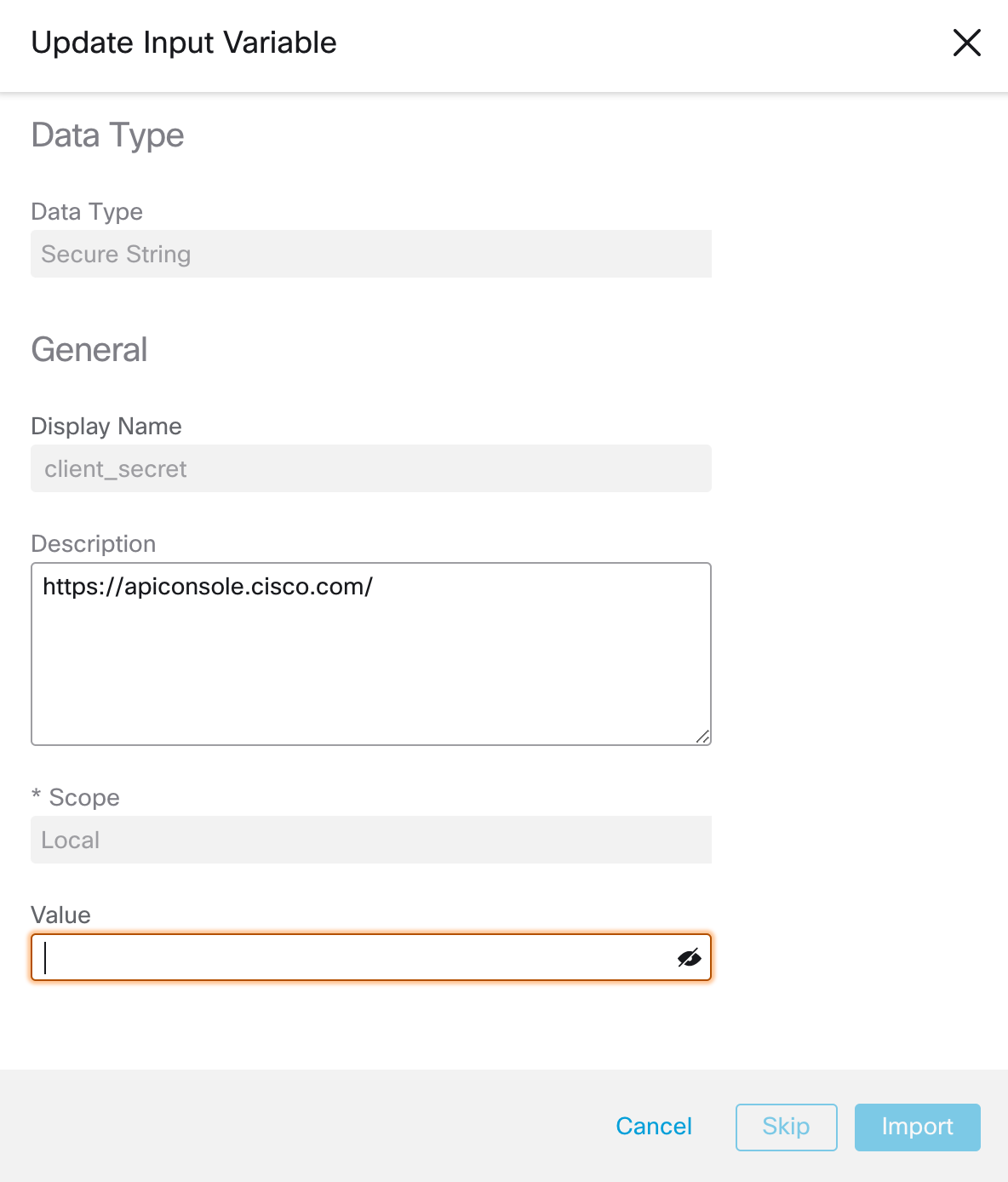The image size is (1008, 1182).
Task: Toggle visibility of the secret Value
Action: [x=689, y=957]
